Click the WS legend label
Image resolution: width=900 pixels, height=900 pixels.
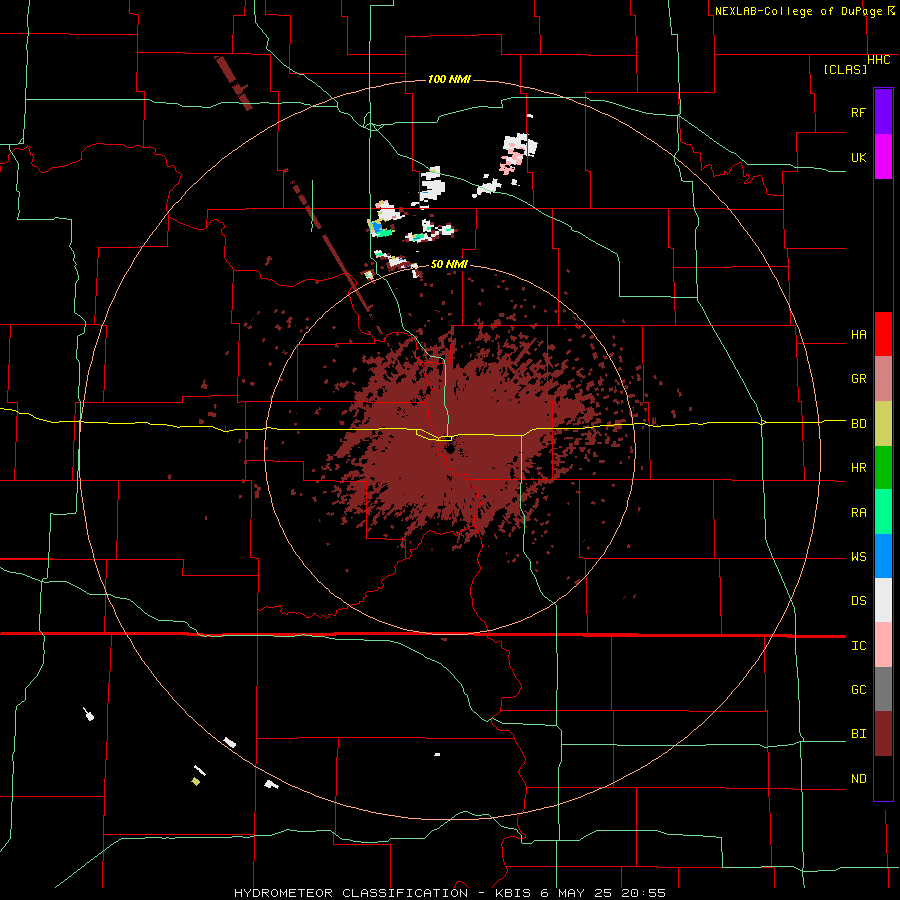[858, 557]
